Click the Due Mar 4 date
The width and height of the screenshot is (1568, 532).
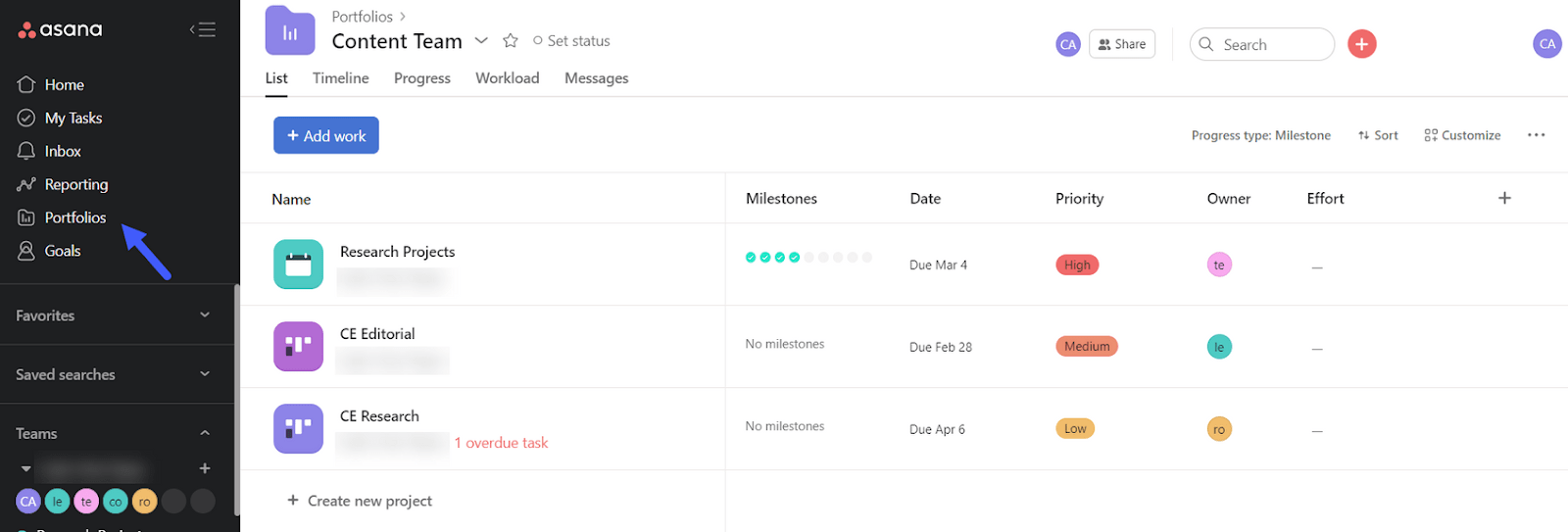tap(938, 265)
